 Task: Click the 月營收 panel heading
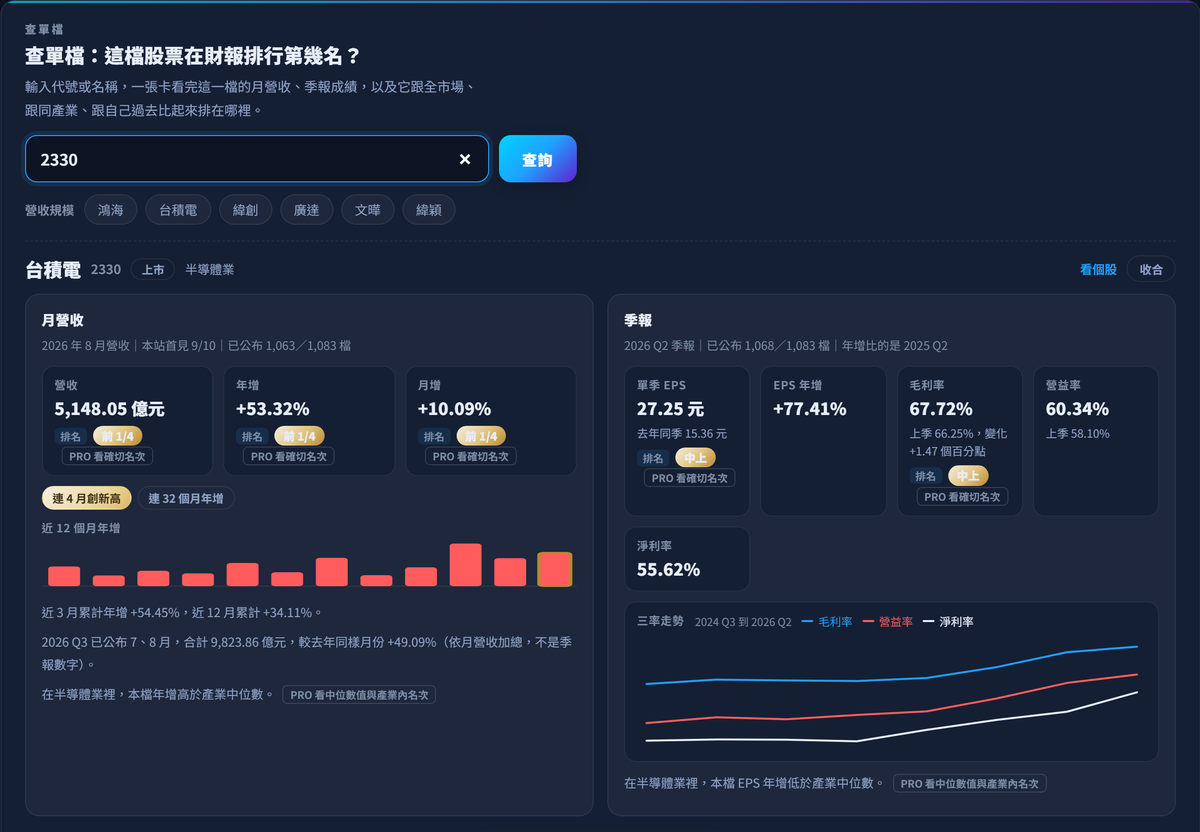[62, 321]
